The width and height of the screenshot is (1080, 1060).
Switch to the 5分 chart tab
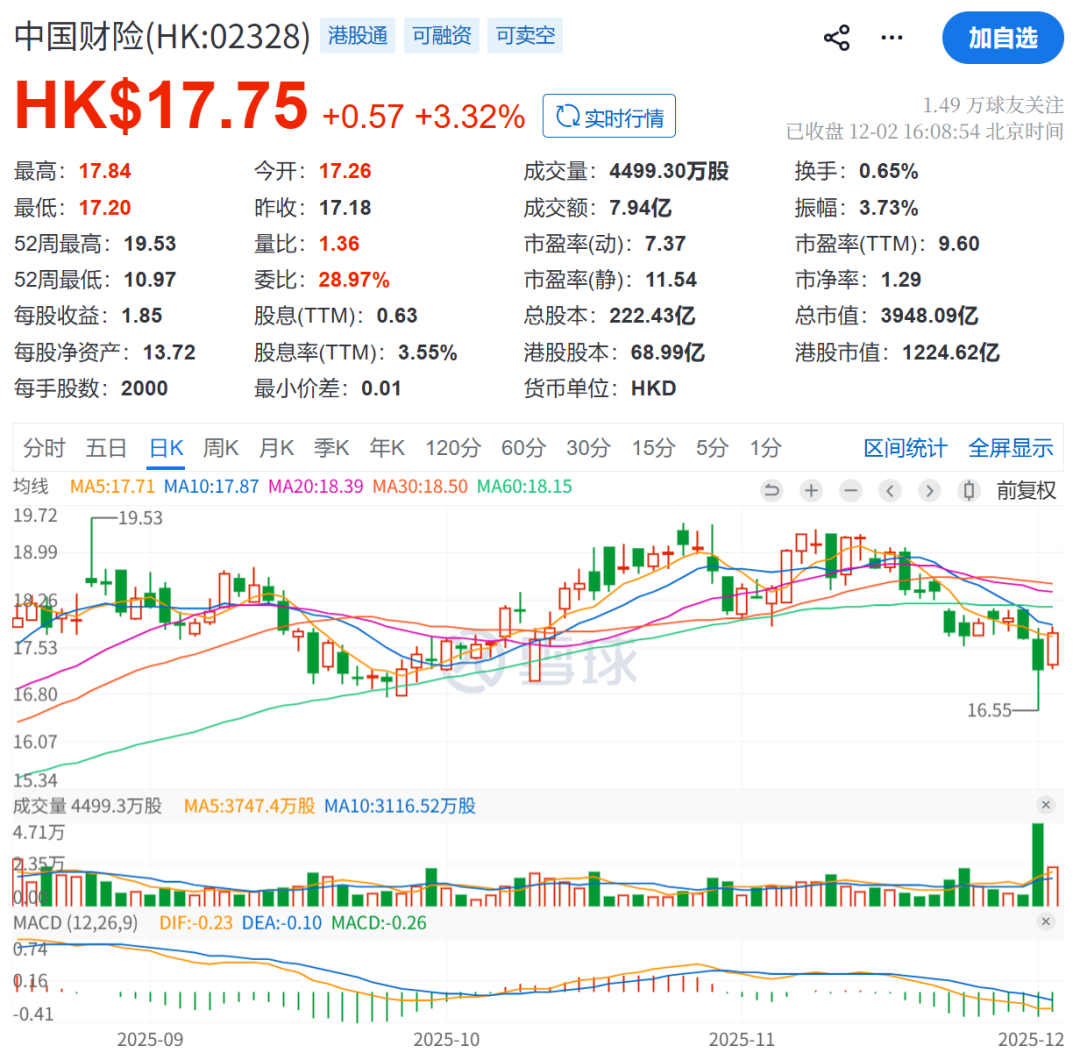712,448
